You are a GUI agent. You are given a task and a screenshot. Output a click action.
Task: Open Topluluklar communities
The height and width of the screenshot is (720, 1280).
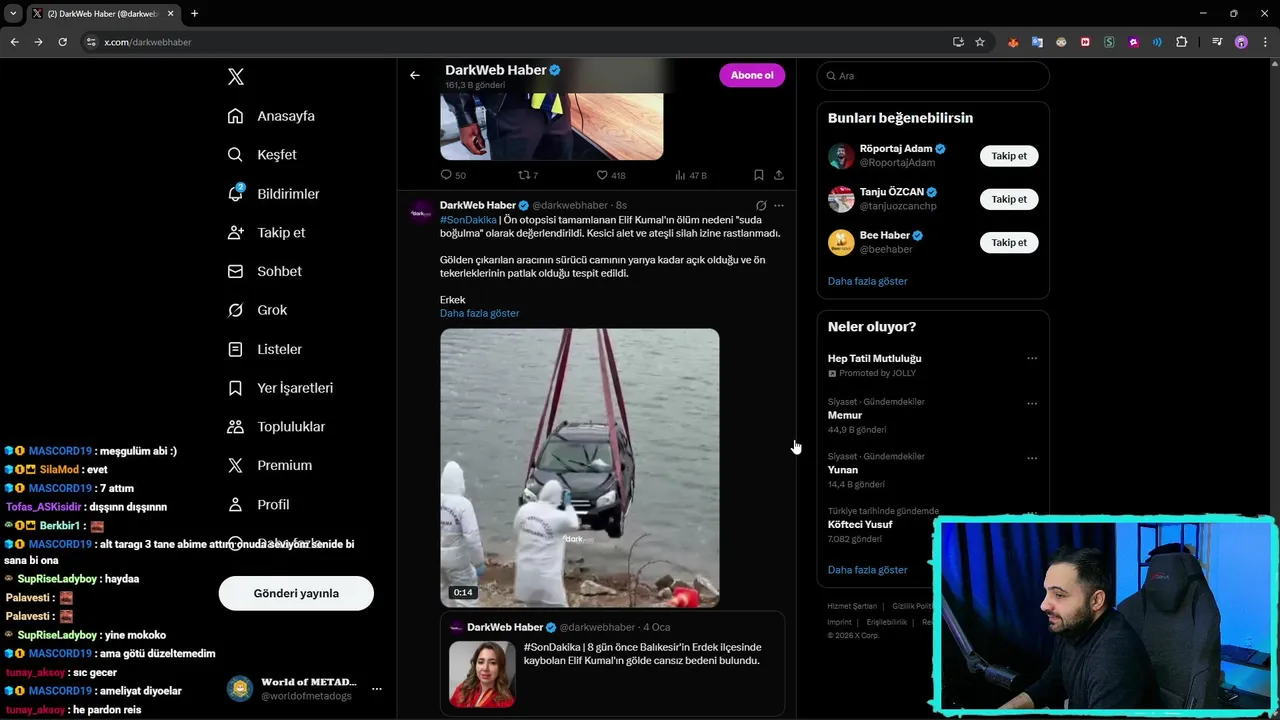point(276,427)
